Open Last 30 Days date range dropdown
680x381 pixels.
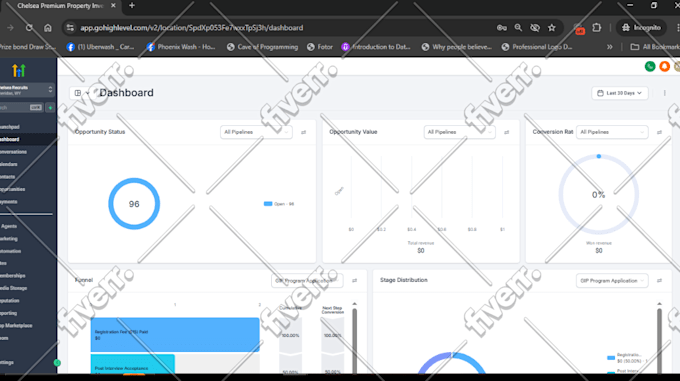point(620,93)
